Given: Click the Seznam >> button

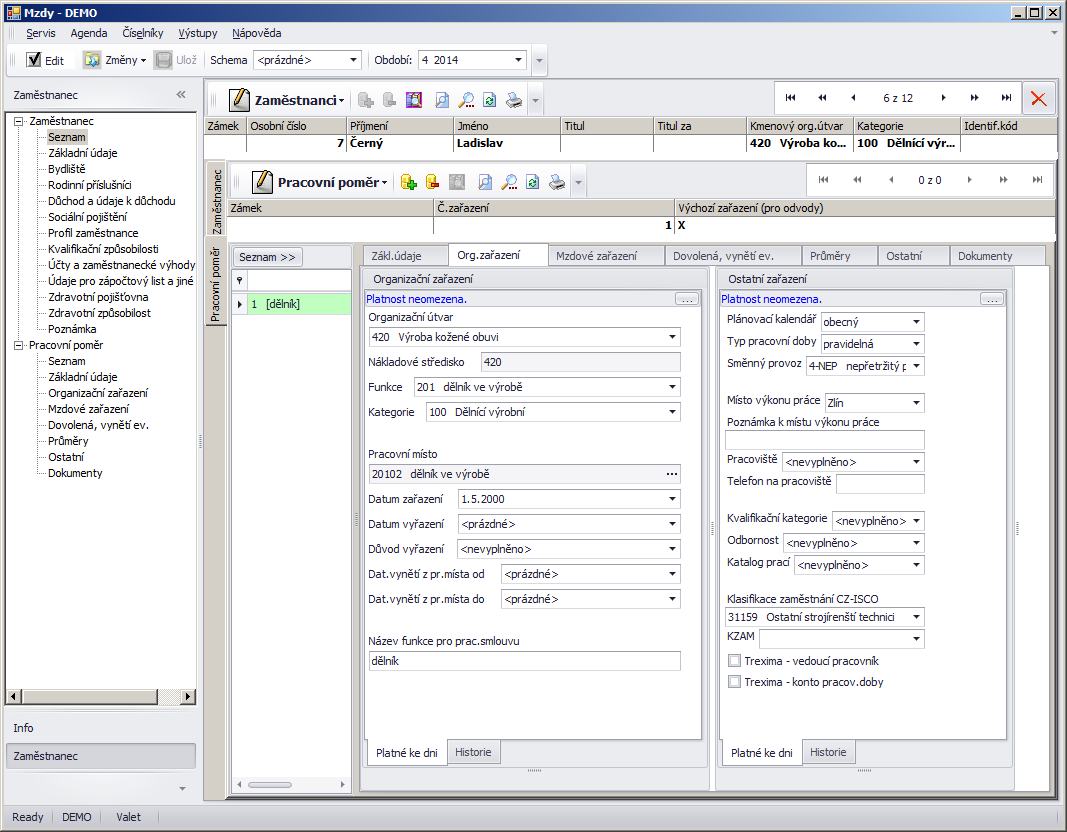Looking at the screenshot, I should (267, 257).
